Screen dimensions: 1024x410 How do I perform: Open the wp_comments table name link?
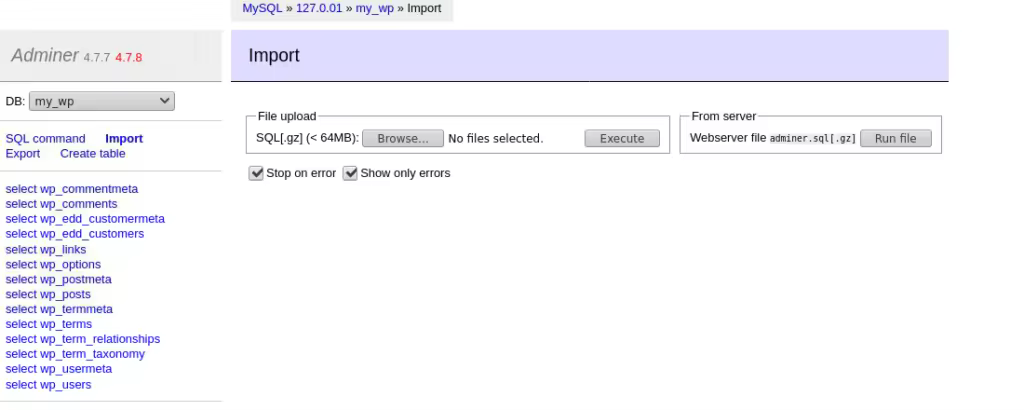[x=79, y=204]
